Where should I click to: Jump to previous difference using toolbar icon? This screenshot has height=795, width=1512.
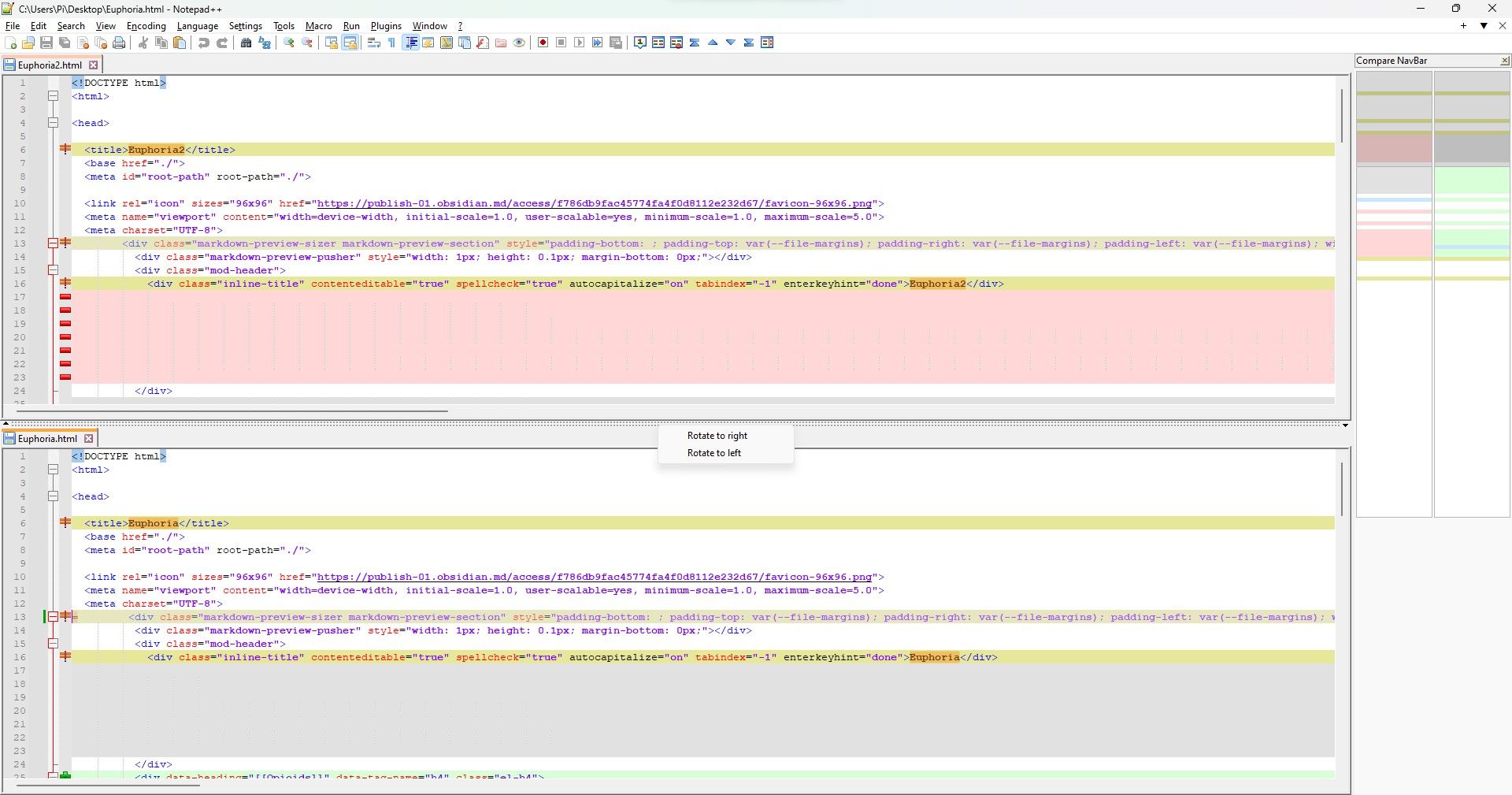tap(712, 43)
